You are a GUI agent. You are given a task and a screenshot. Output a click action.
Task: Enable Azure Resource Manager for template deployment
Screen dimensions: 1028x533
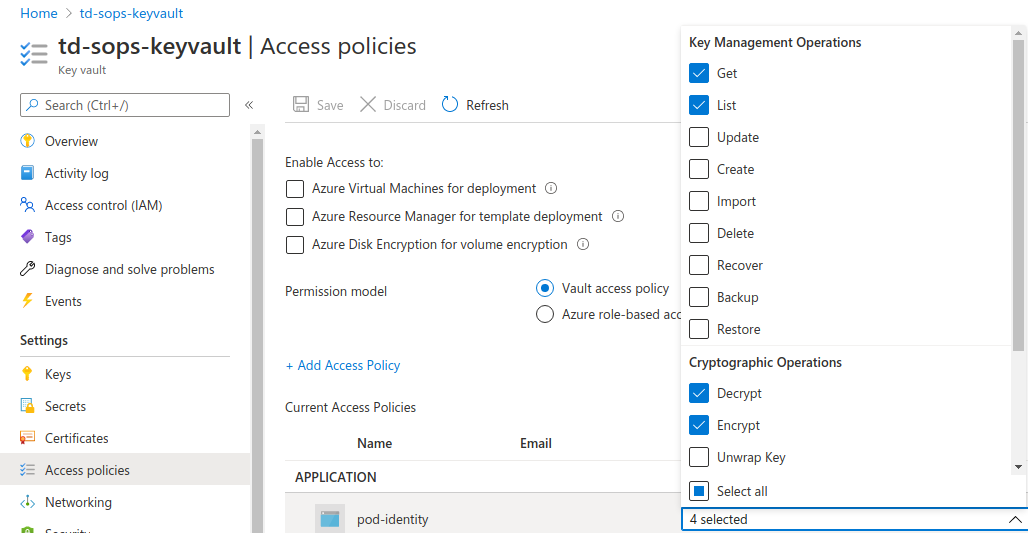295,216
